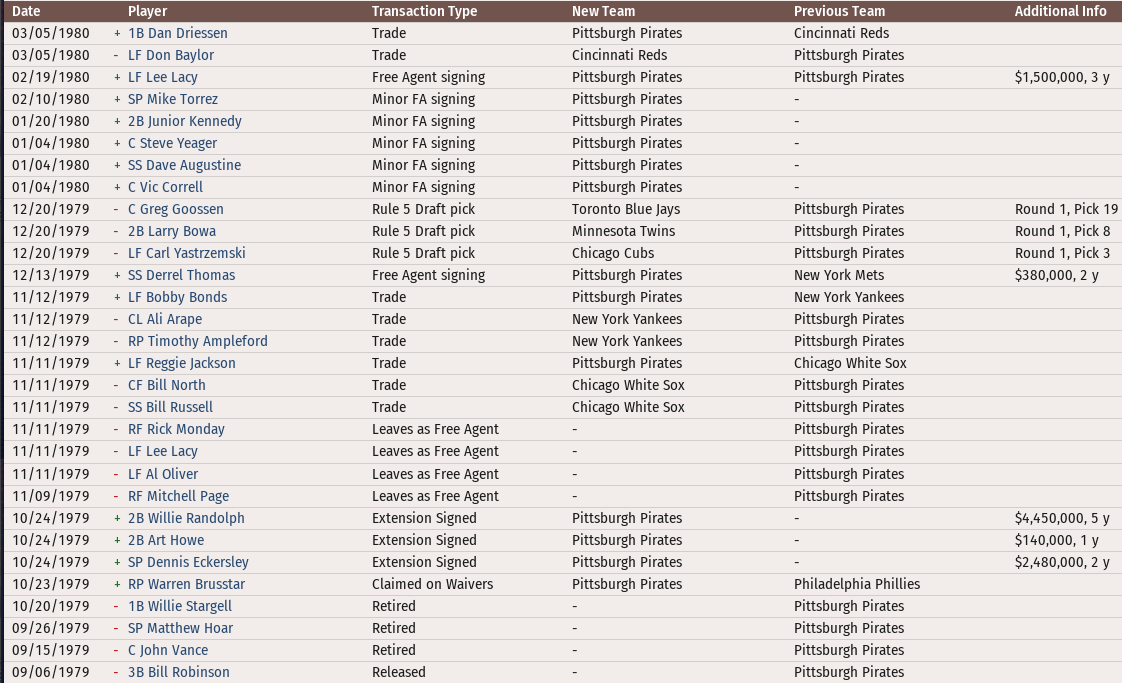Select the 'Released' transaction type cell
Screen dimensions: 1122x686
pos(399,672)
